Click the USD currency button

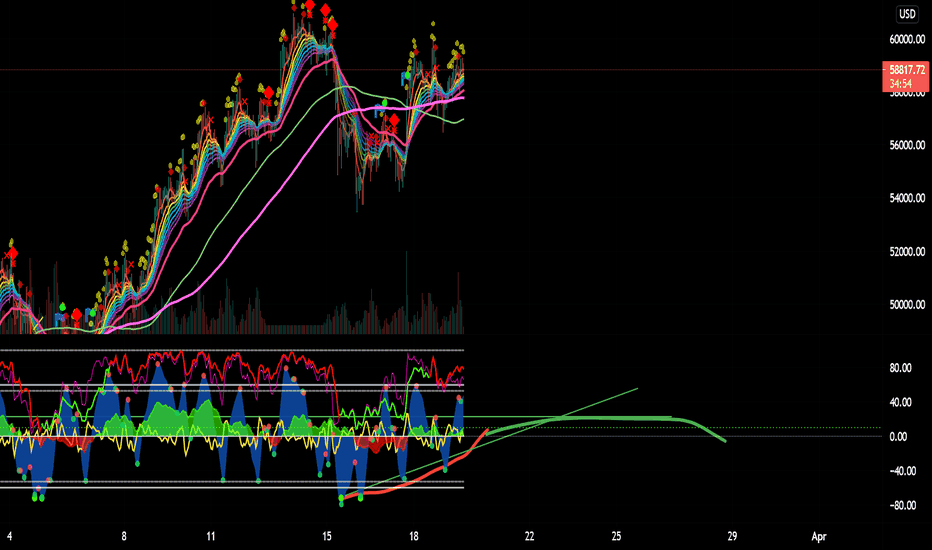click(907, 14)
